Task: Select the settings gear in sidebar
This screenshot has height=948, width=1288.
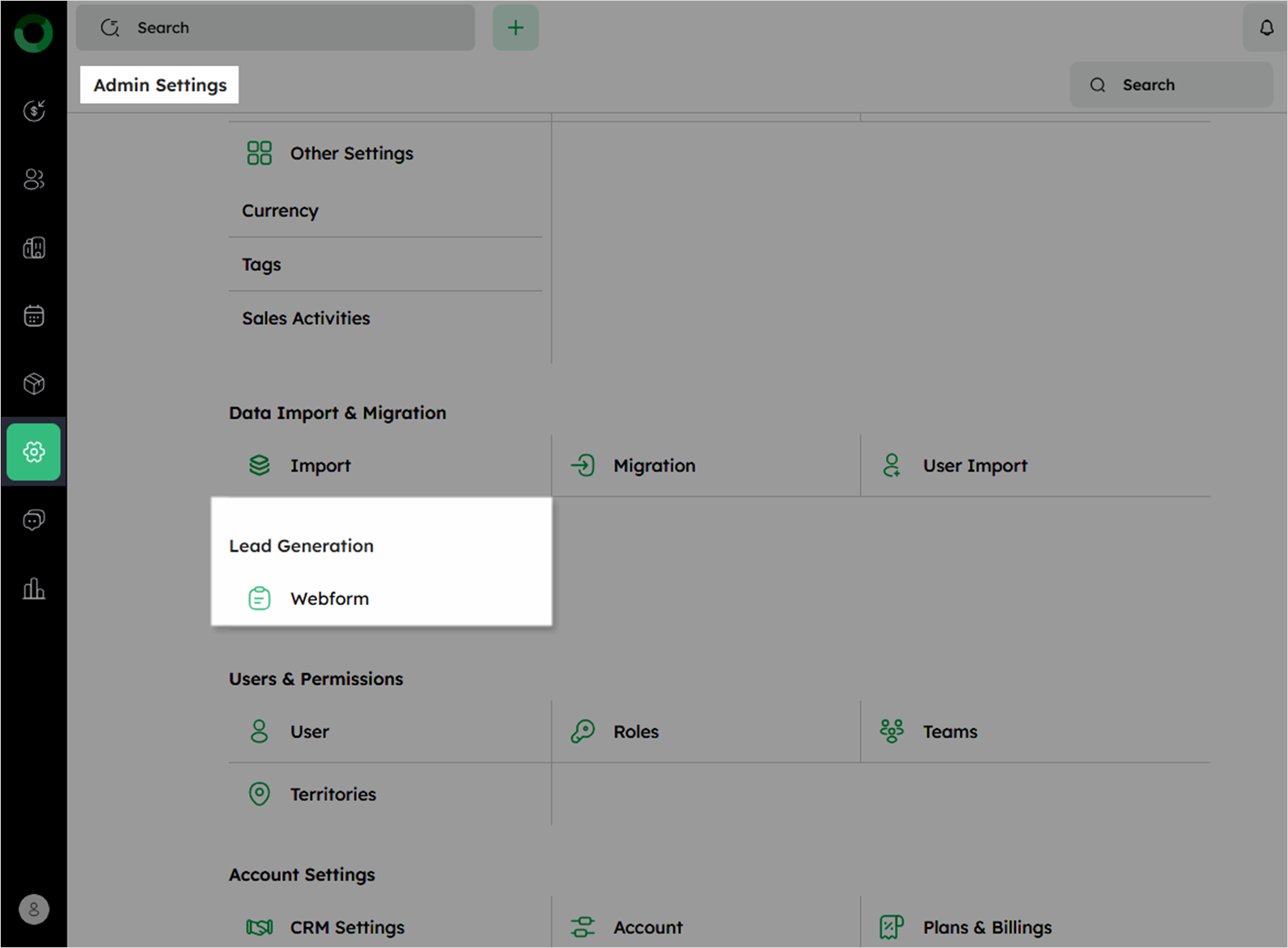Action: [x=34, y=451]
